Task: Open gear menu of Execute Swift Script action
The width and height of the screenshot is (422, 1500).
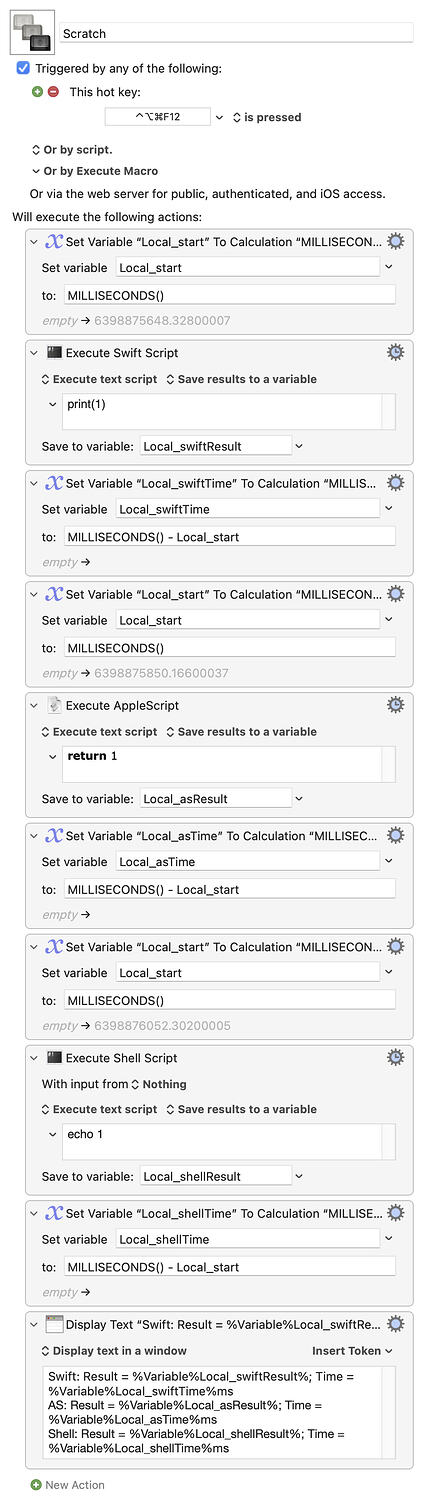Action: point(396,352)
